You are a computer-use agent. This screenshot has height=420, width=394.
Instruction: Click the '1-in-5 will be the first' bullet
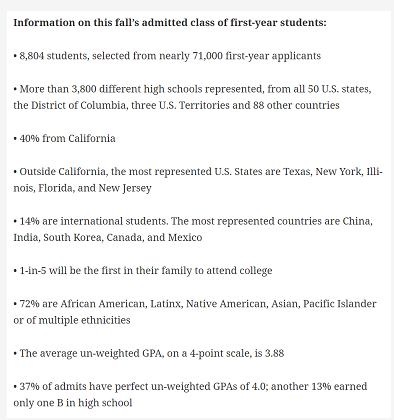coord(143,270)
